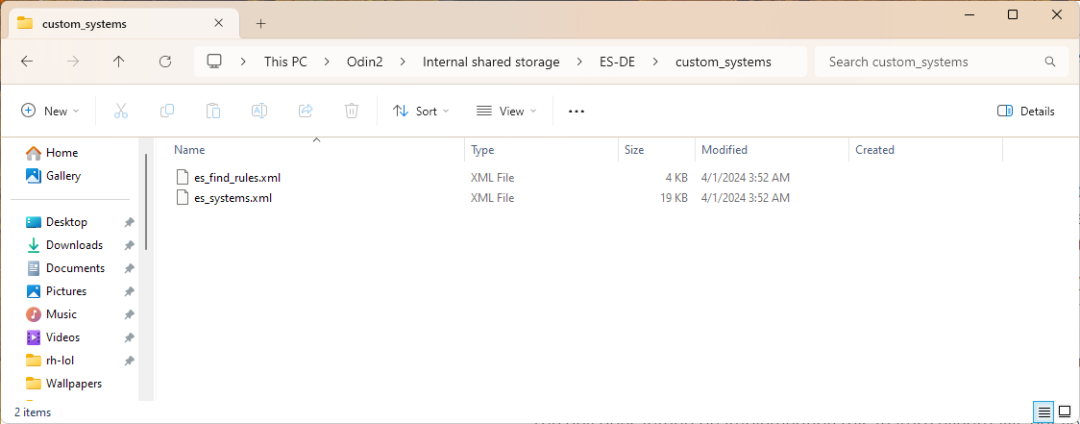Toggle the Details pane
The image size is (1080, 424).
click(1026, 111)
